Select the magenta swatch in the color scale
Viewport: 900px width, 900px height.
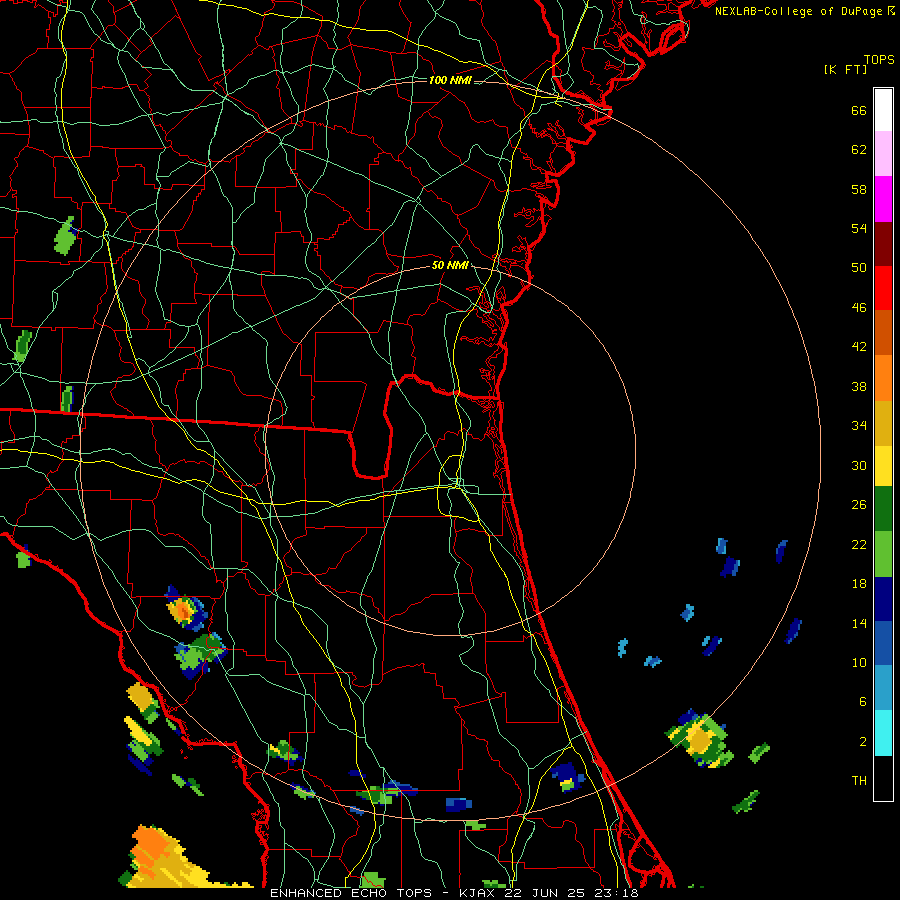click(x=883, y=199)
